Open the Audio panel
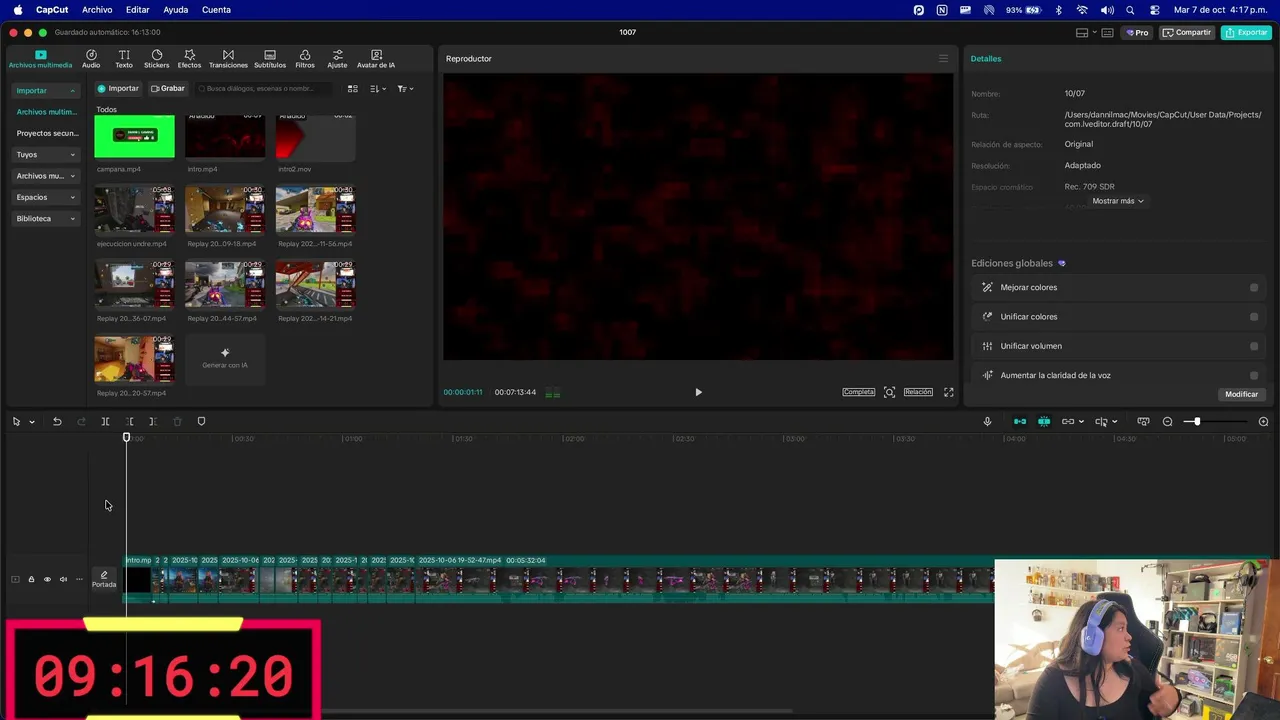1280x720 pixels. 91,59
